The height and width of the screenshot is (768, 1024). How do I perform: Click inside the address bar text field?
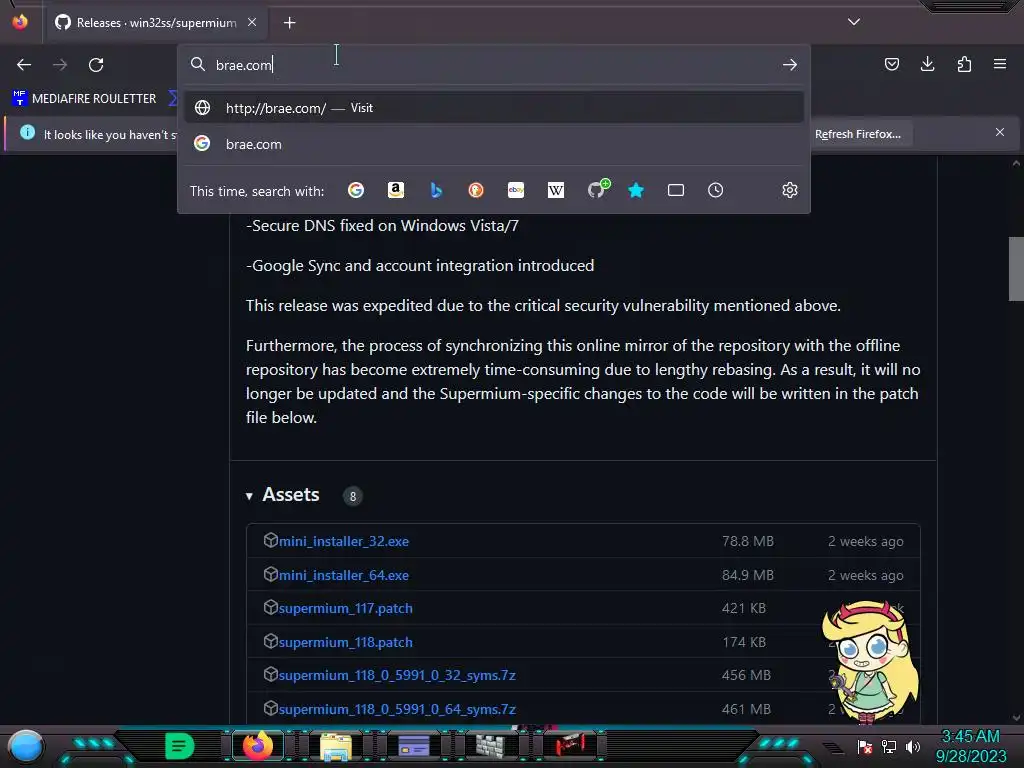pyautogui.click(x=494, y=65)
